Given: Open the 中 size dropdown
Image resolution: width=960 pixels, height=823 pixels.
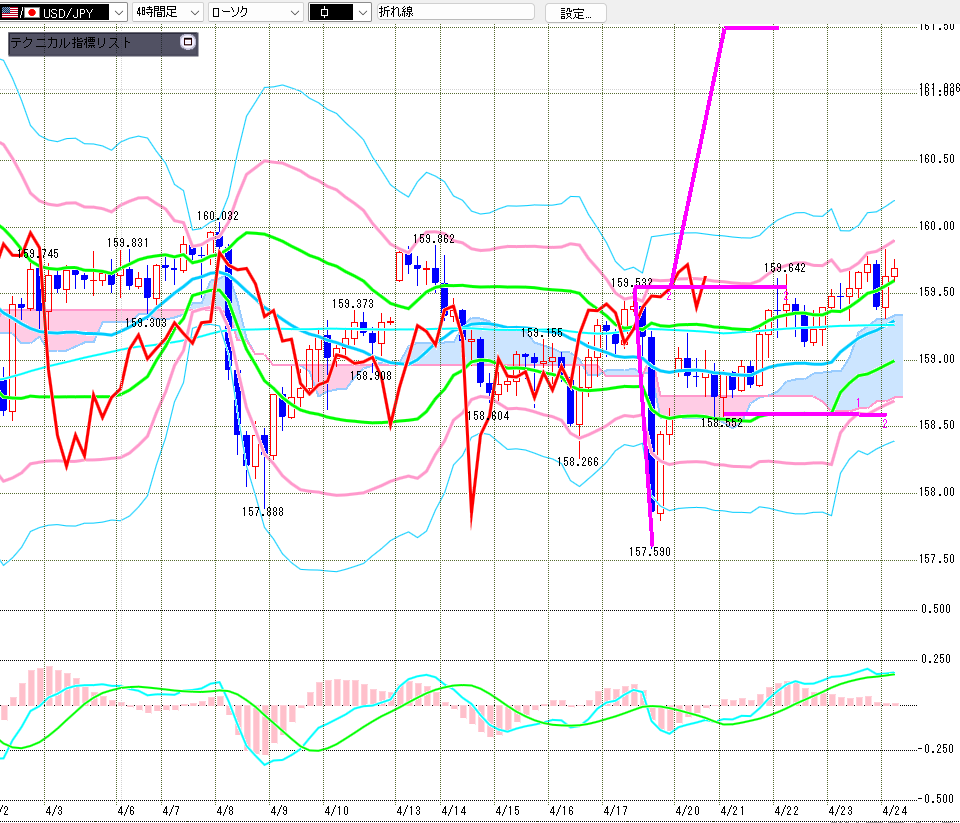Looking at the screenshot, I should click(x=361, y=12).
